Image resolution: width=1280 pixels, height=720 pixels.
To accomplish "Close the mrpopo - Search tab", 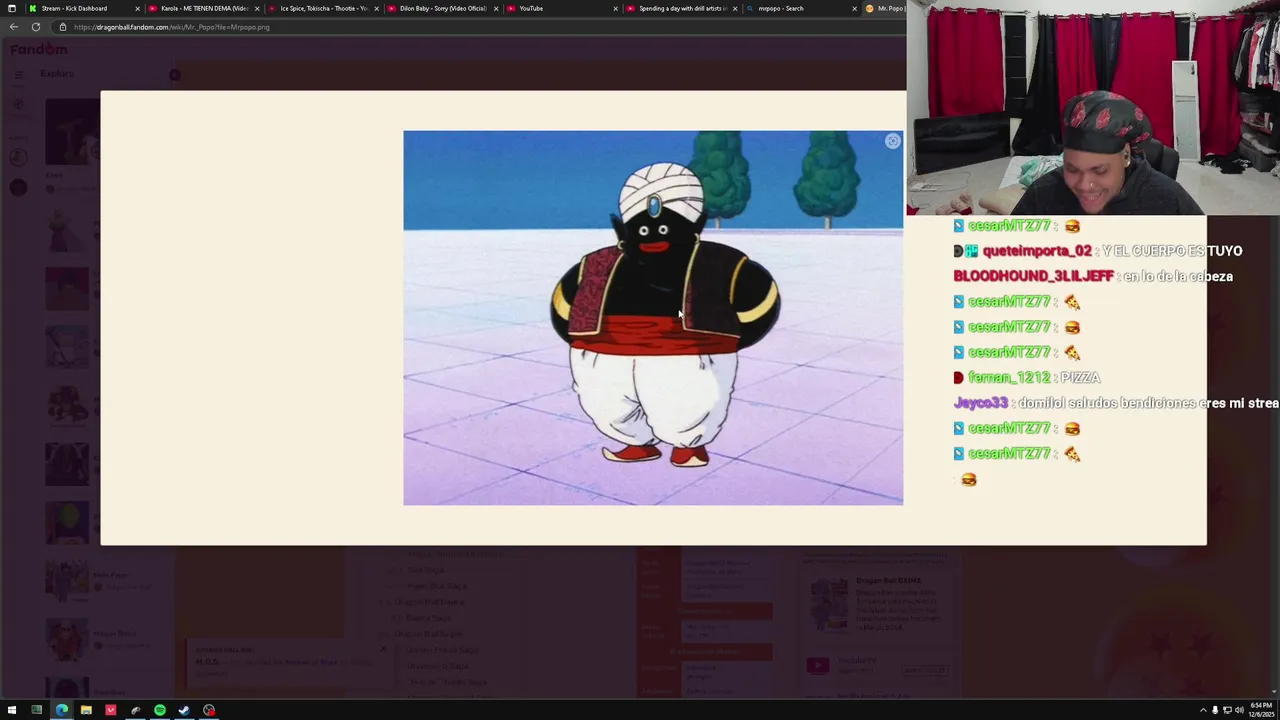I will [x=854, y=9].
